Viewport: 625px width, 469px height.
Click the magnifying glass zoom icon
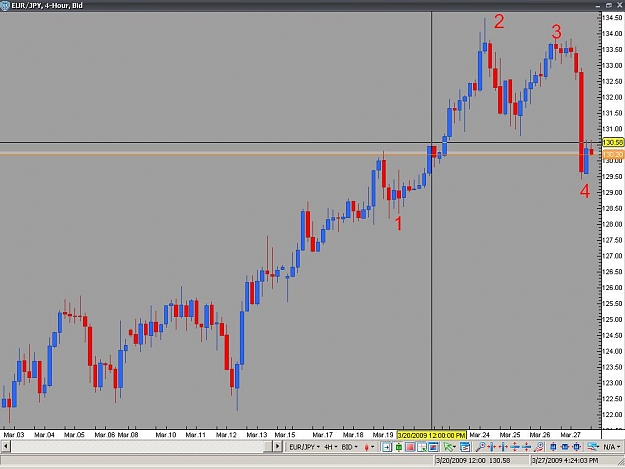[x=480, y=447]
